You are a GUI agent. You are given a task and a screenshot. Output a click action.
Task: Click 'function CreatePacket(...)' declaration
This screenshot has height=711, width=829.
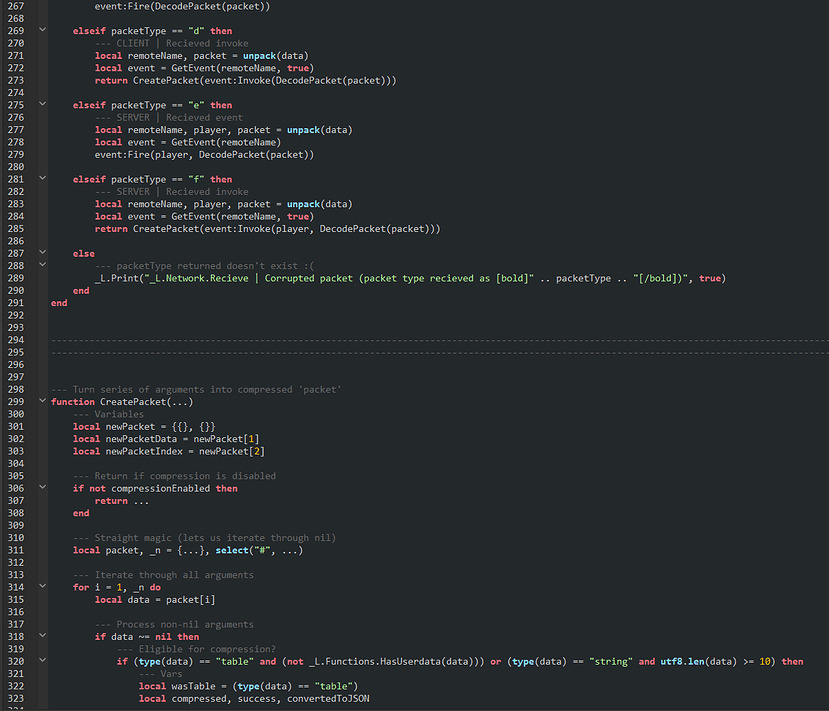click(122, 402)
